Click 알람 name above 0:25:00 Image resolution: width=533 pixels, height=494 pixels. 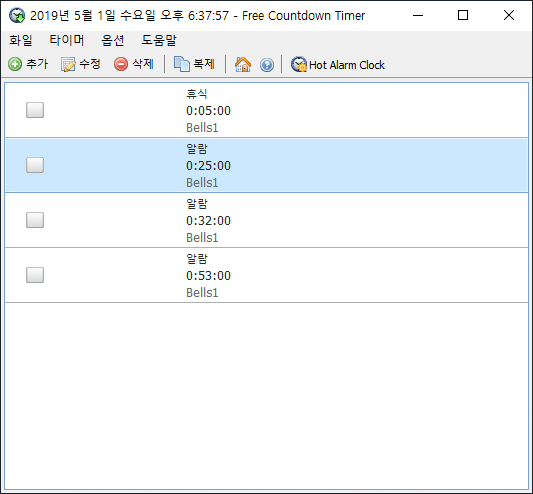tap(197, 149)
